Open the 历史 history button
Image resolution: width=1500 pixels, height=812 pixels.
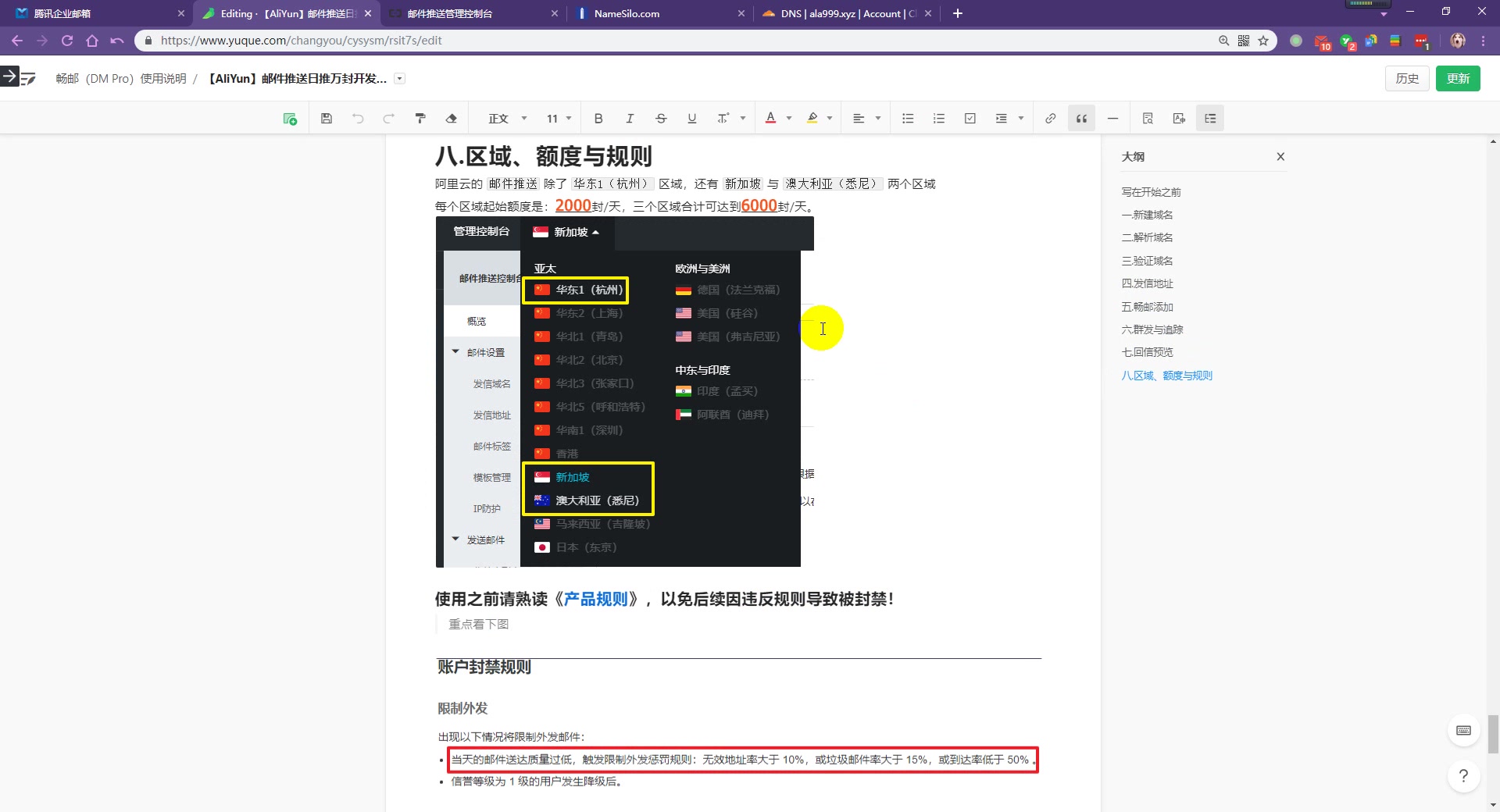(x=1407, y=79)
